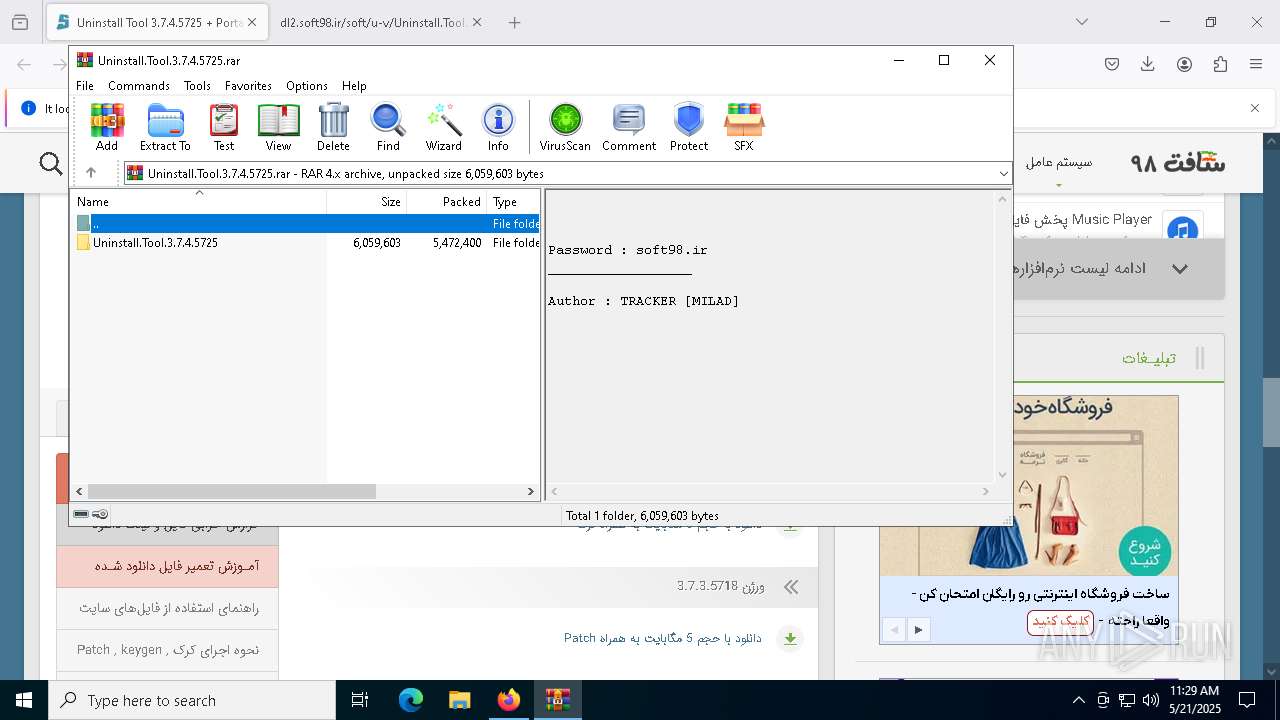Open File Explorer from taskbar
The width and height of the screenshot is (1280, 720).
(460, 700)
